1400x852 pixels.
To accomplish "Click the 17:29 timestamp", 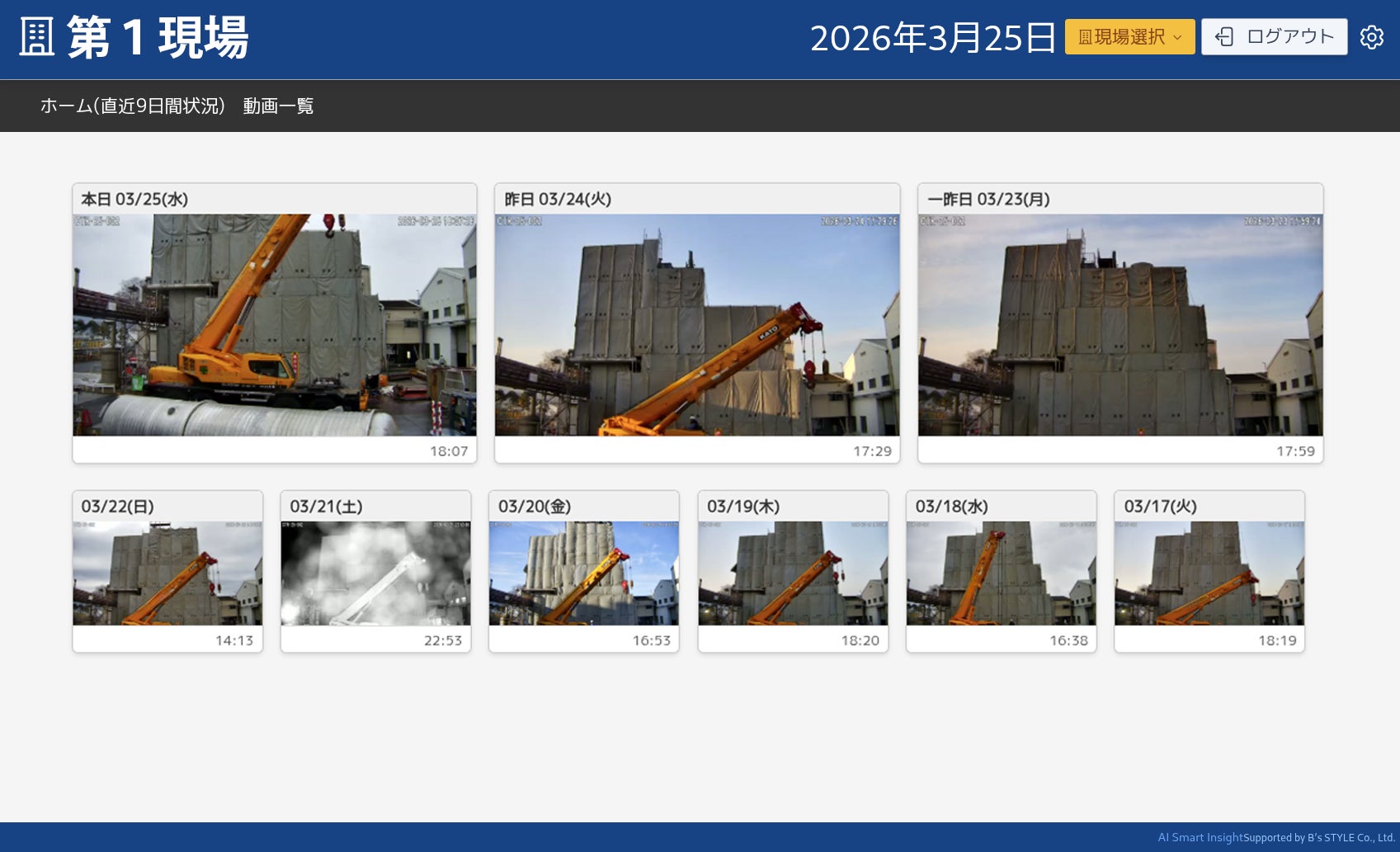I will pos(872,451).
